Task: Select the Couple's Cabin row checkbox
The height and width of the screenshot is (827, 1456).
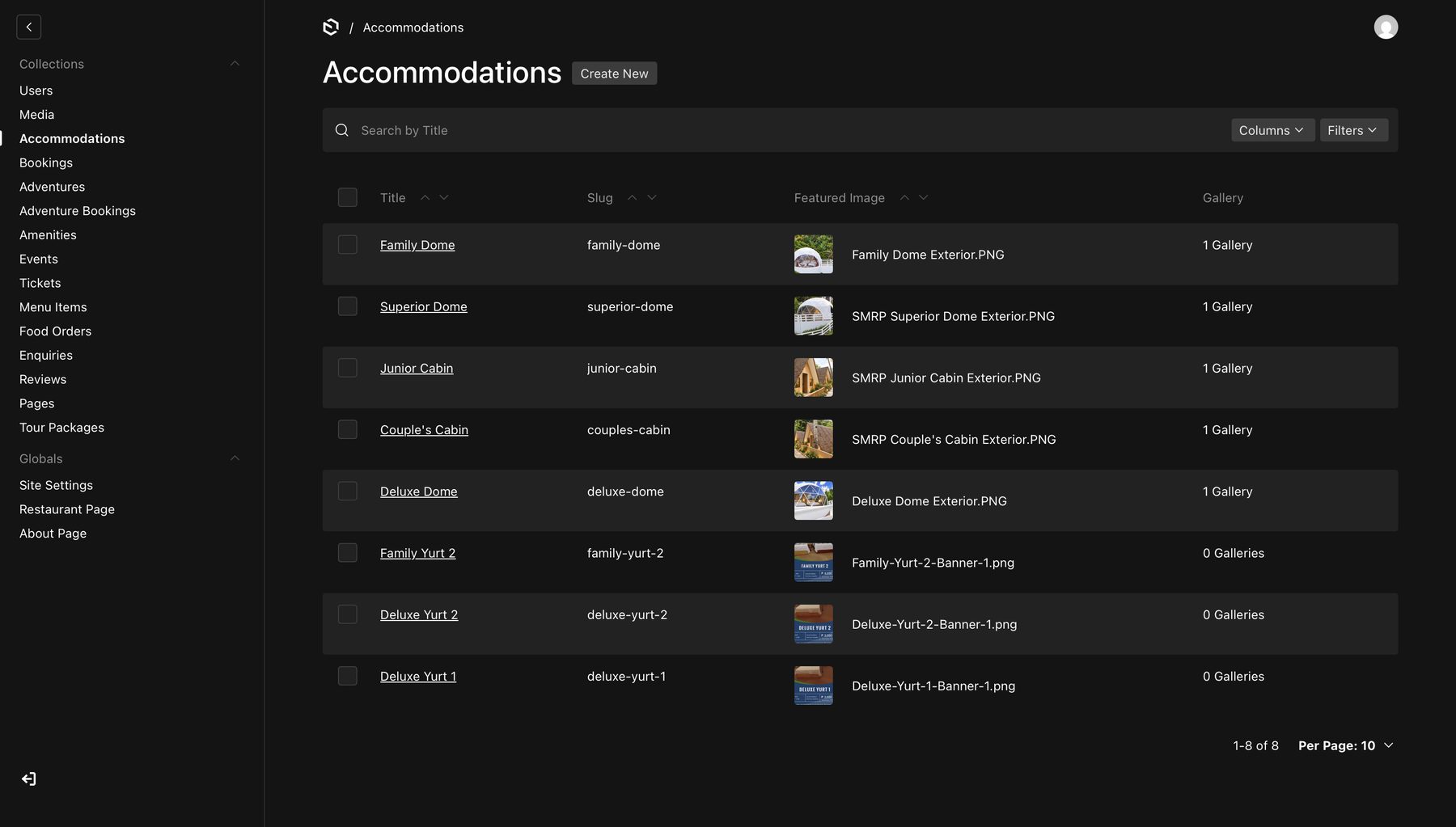Action: tap(348, 429)
